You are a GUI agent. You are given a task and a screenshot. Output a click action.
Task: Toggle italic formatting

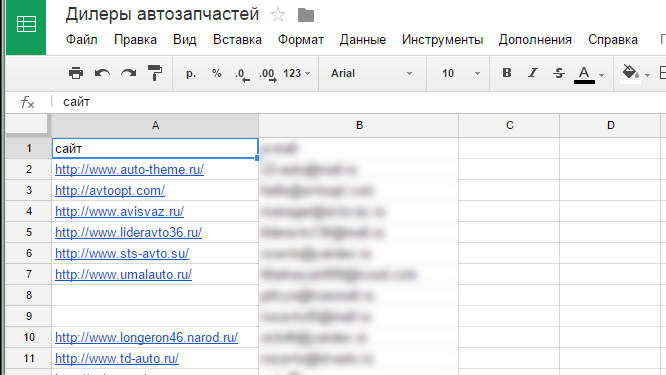pos(533,73)
